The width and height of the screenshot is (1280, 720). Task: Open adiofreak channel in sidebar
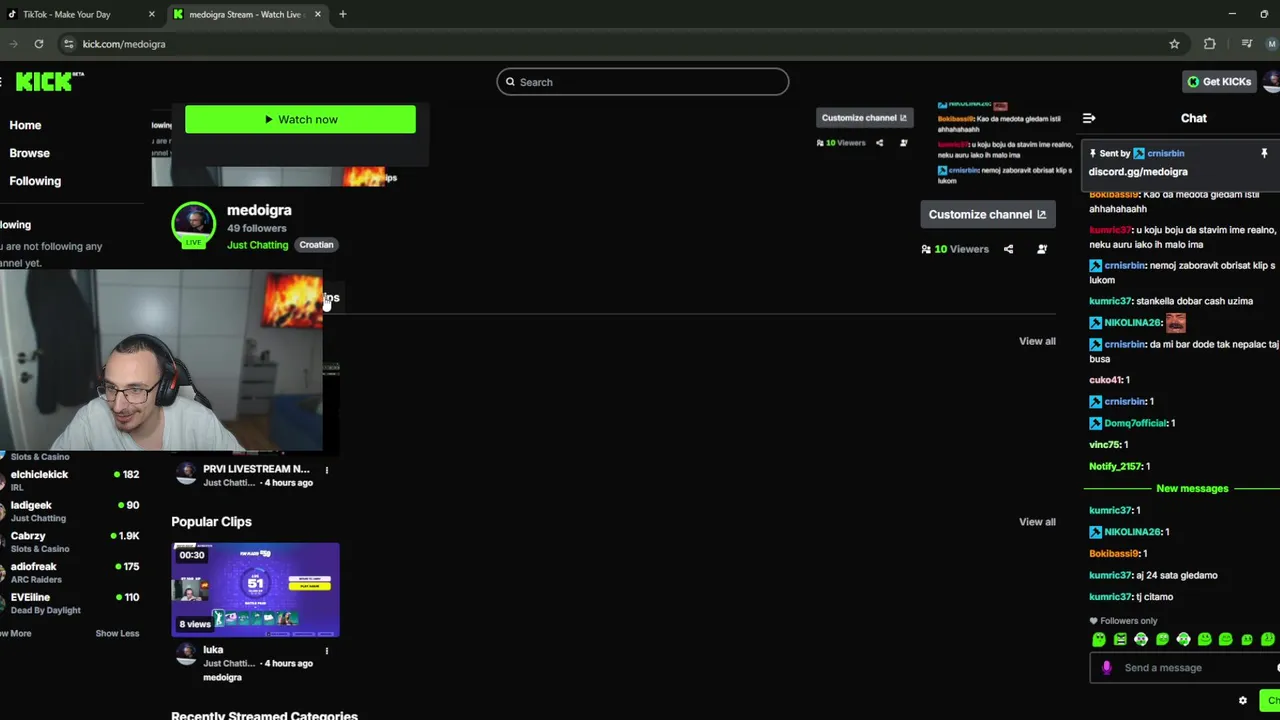point(72,572)
